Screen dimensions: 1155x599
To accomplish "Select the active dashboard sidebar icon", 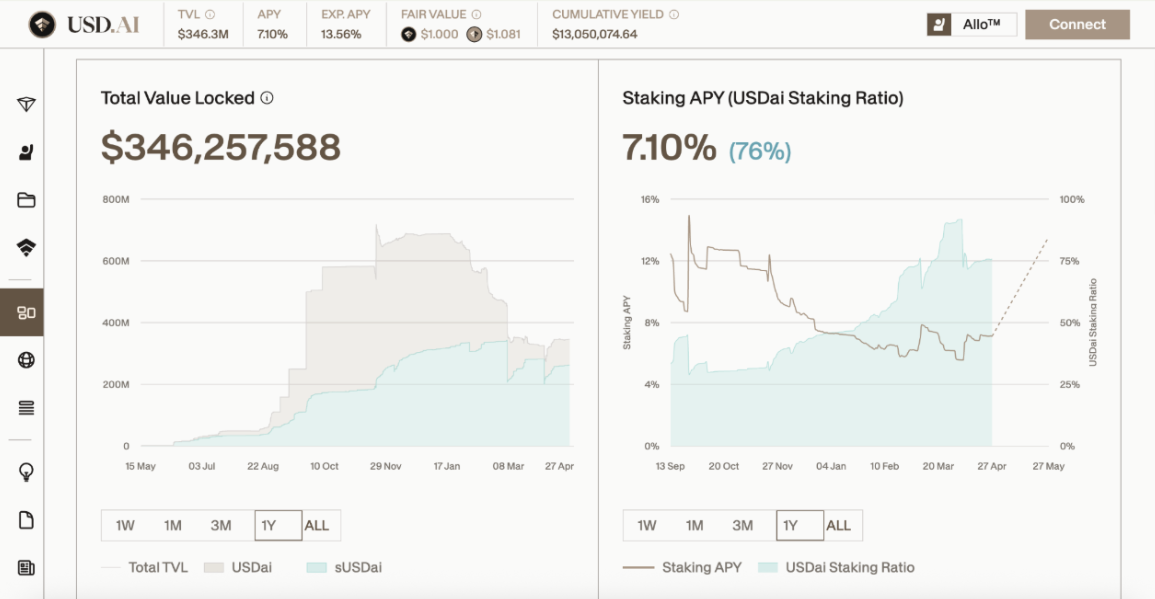I will tap(26, 313).
